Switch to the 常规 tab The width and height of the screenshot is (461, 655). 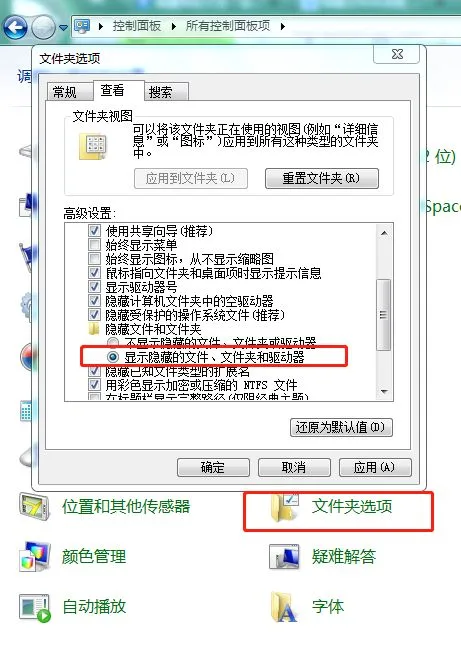(x=66, y=92)
